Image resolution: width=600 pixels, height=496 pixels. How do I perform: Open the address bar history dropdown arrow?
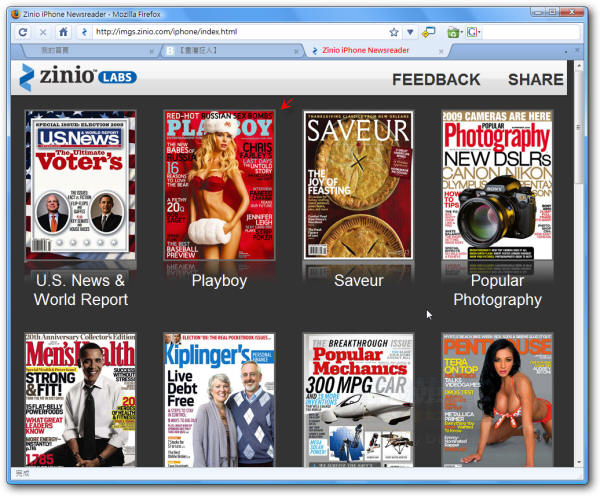pyautogui.click(x=410, y=32)
